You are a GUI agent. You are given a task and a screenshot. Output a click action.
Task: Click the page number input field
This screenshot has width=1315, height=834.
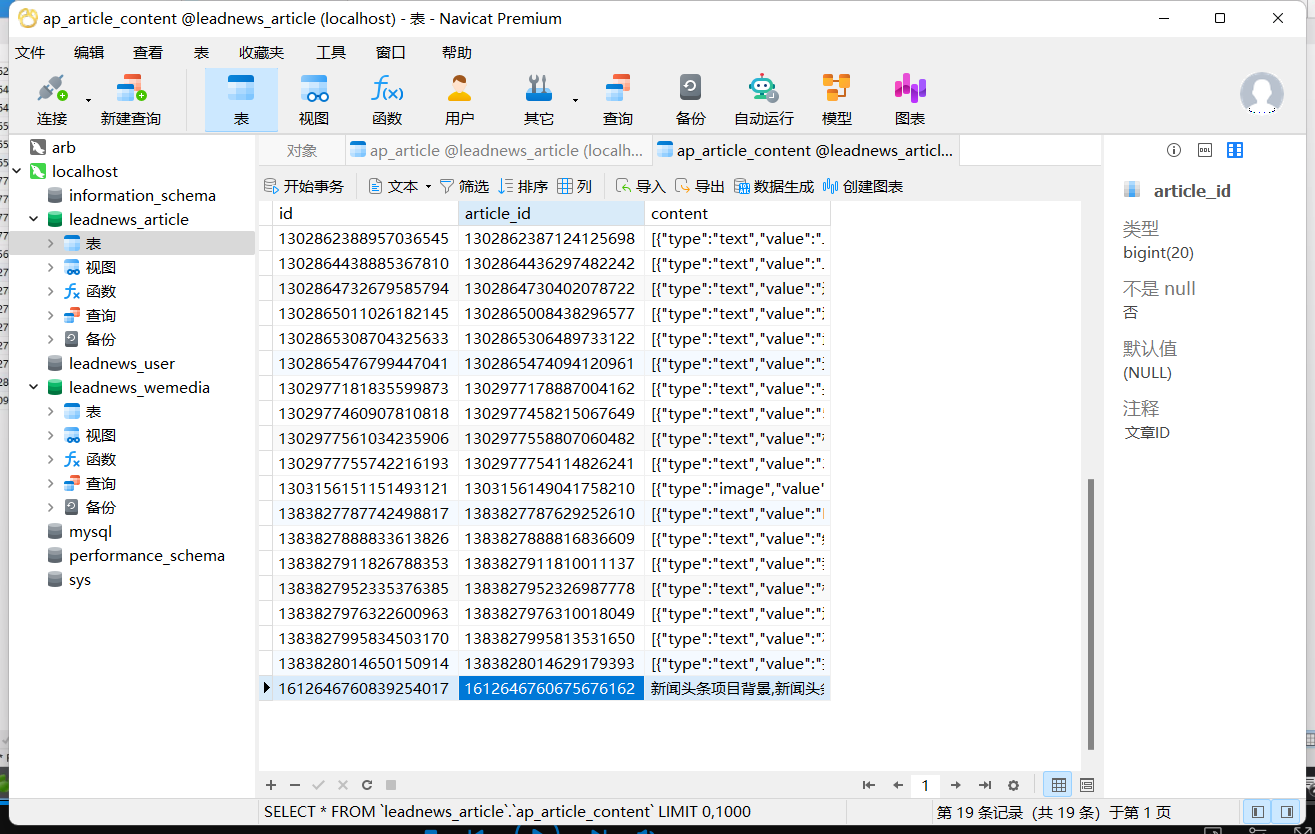(x=926, y=785)
